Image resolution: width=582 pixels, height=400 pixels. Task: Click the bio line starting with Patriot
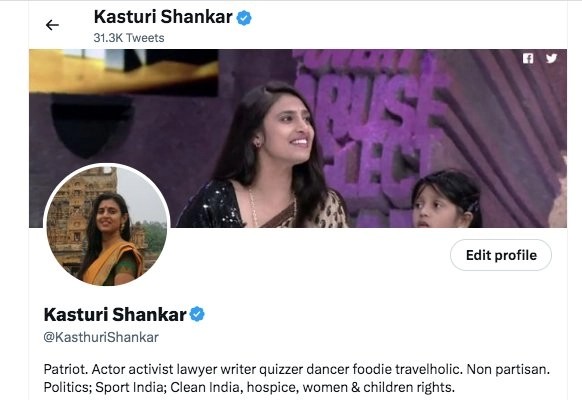coord(297,370)
